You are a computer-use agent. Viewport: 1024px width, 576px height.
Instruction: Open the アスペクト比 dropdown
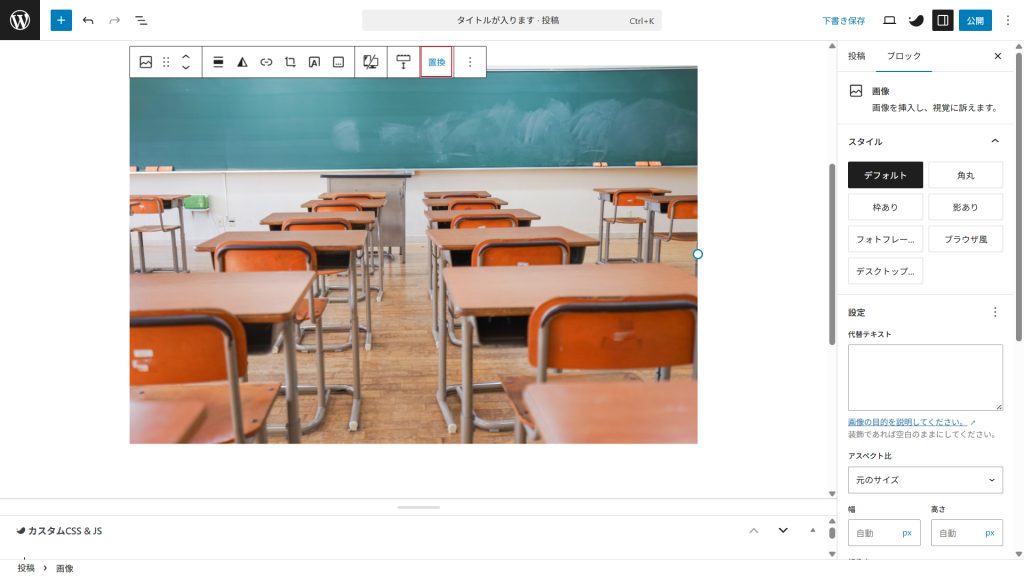[925, 480]
